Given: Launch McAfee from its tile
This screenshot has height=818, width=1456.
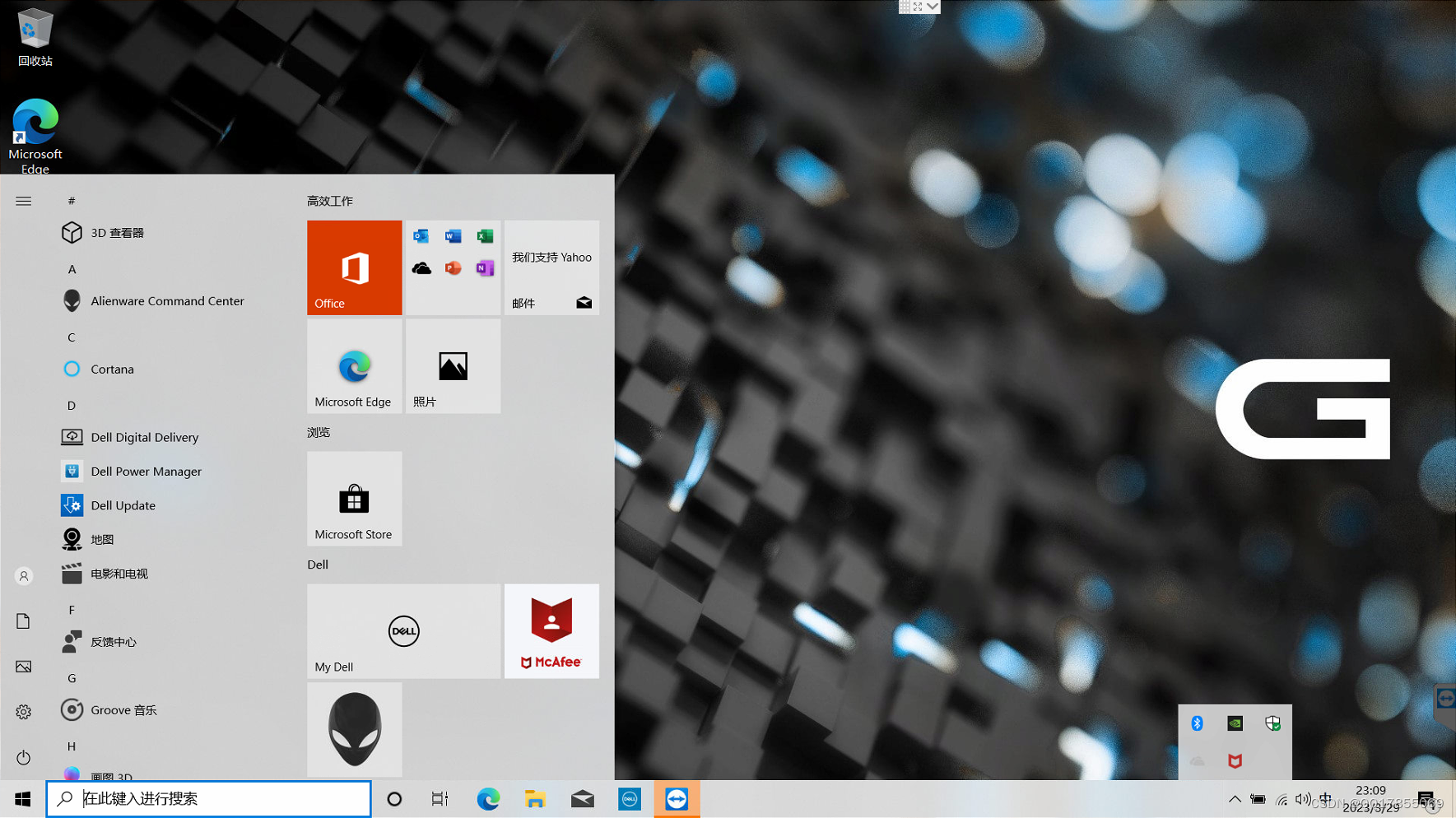Looking at the screenshot, I should (x=551, y=631).
